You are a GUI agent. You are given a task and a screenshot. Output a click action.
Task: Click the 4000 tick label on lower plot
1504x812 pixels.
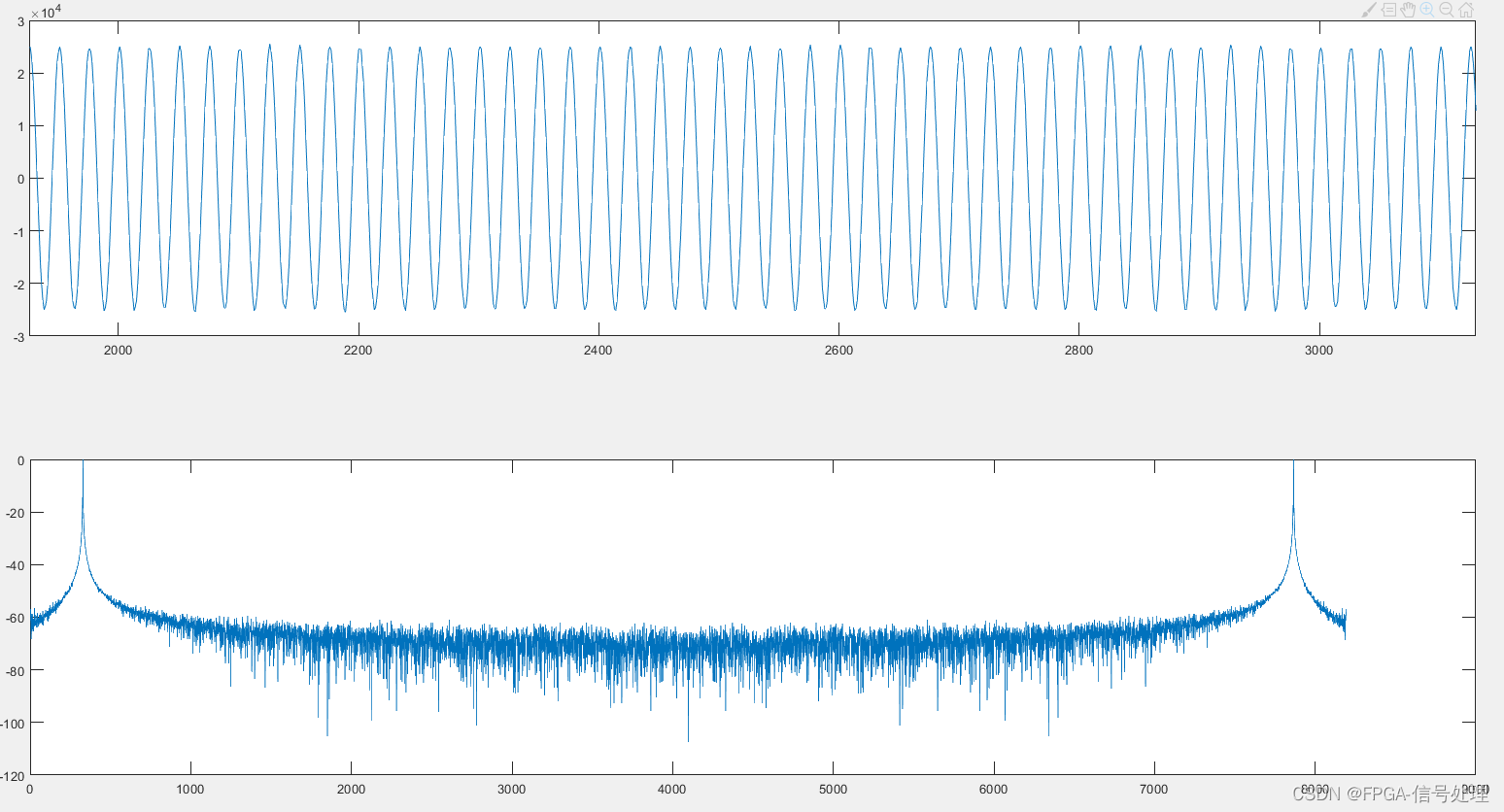point(672,790)
